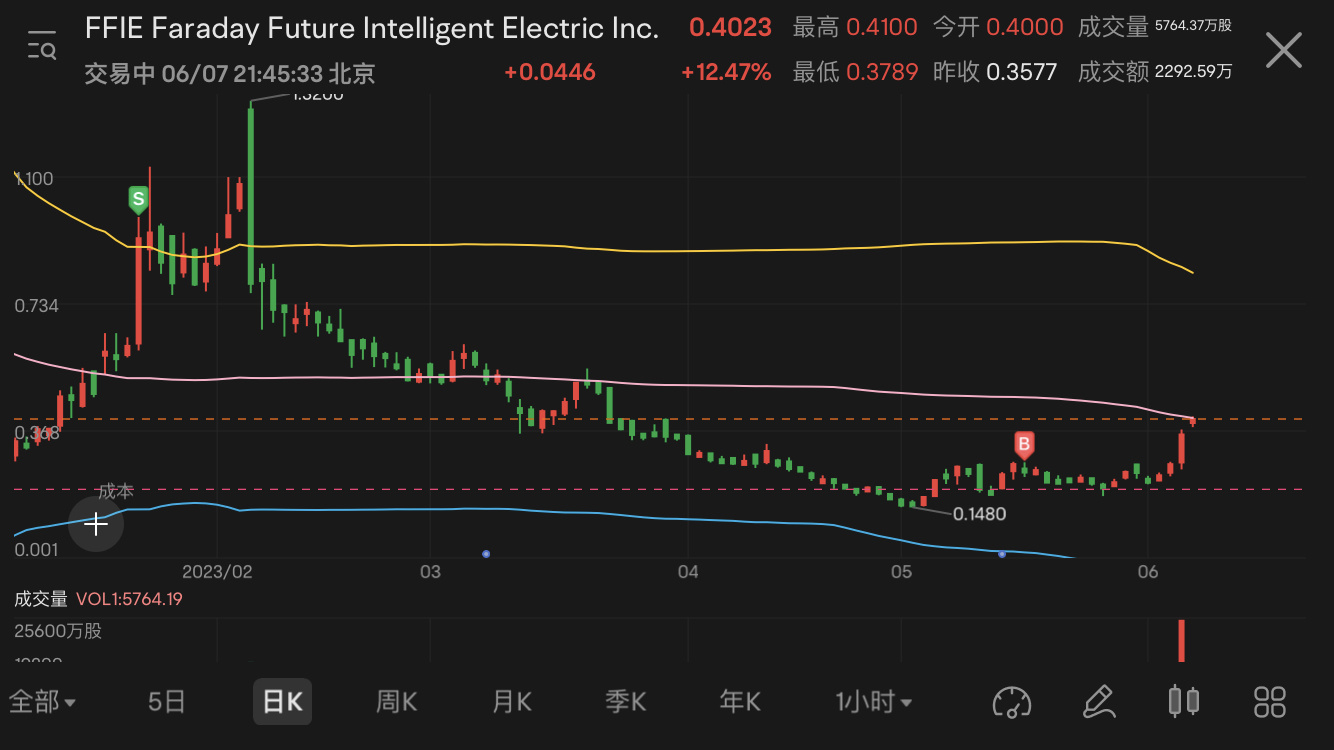Switch to the 季K quarterly tab
This screenshot has height=750, width=1334.
(x=626, y=702)
